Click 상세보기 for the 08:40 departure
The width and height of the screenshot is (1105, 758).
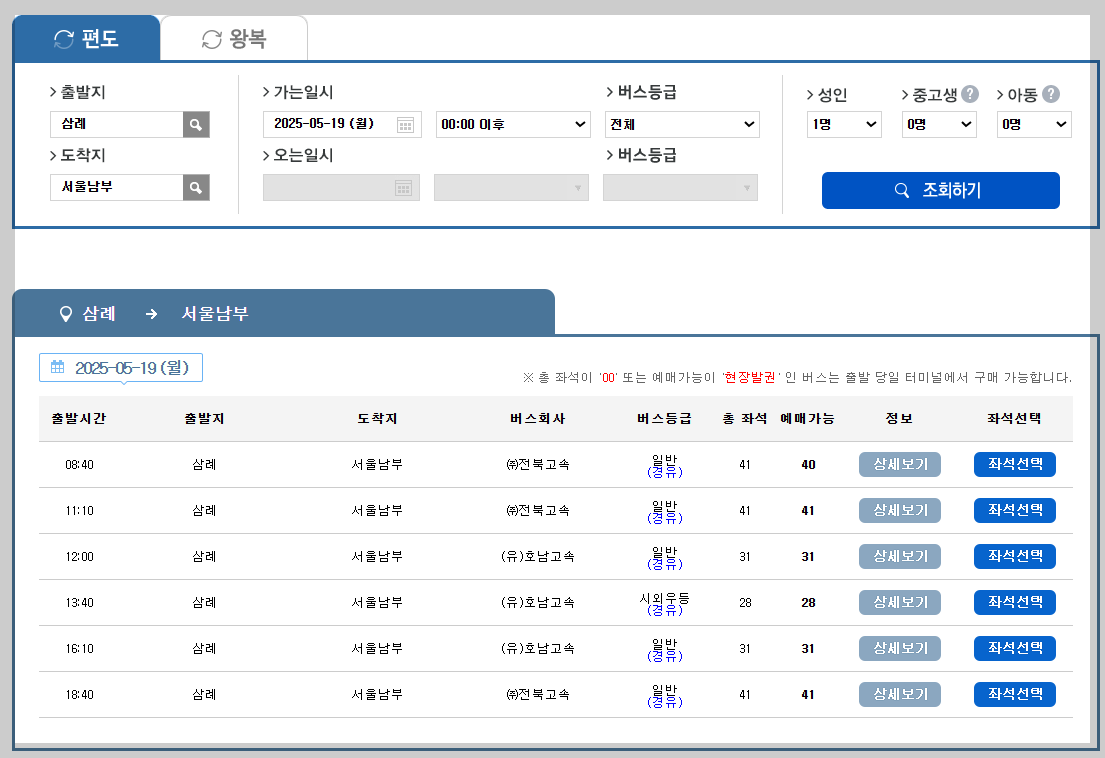click(x=899, y=464)
